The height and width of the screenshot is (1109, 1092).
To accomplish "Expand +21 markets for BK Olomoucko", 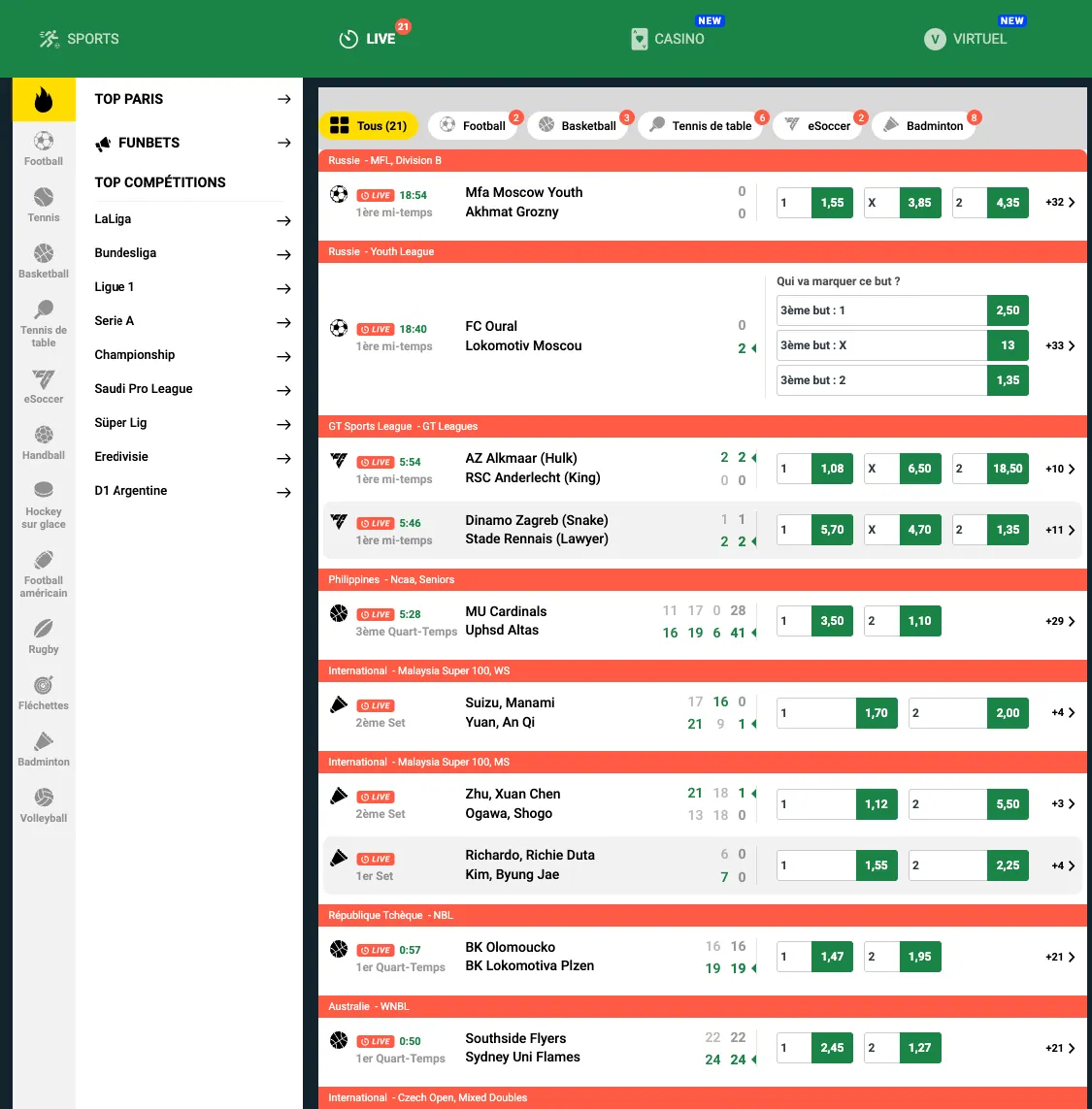I will coord(1060,957).
